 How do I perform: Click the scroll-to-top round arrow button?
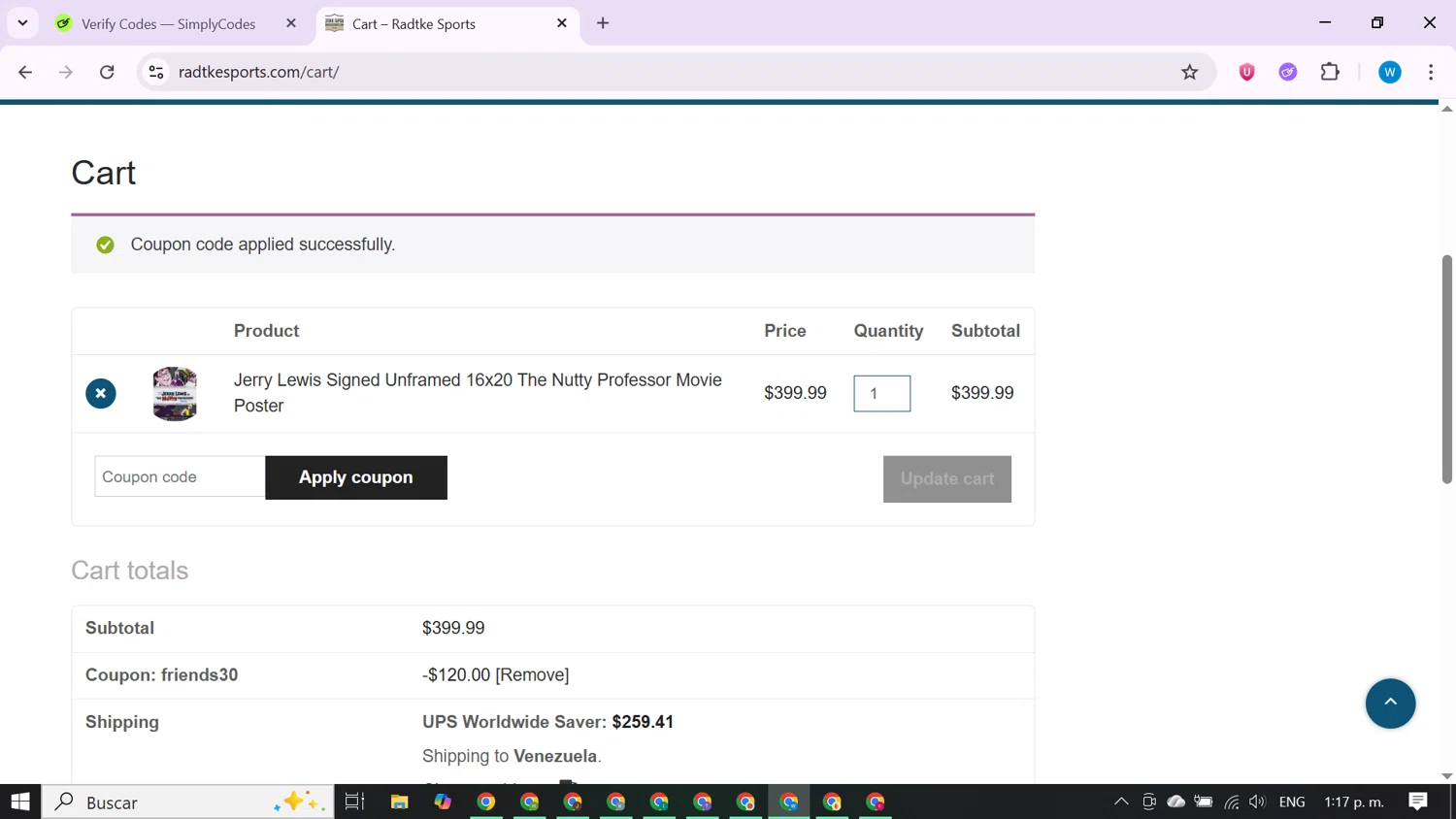point(1390,704)
